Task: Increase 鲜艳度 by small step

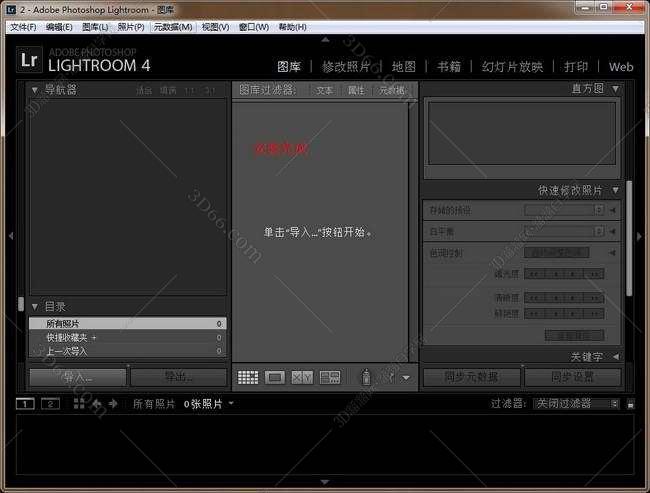Action: tap(574, 314)
